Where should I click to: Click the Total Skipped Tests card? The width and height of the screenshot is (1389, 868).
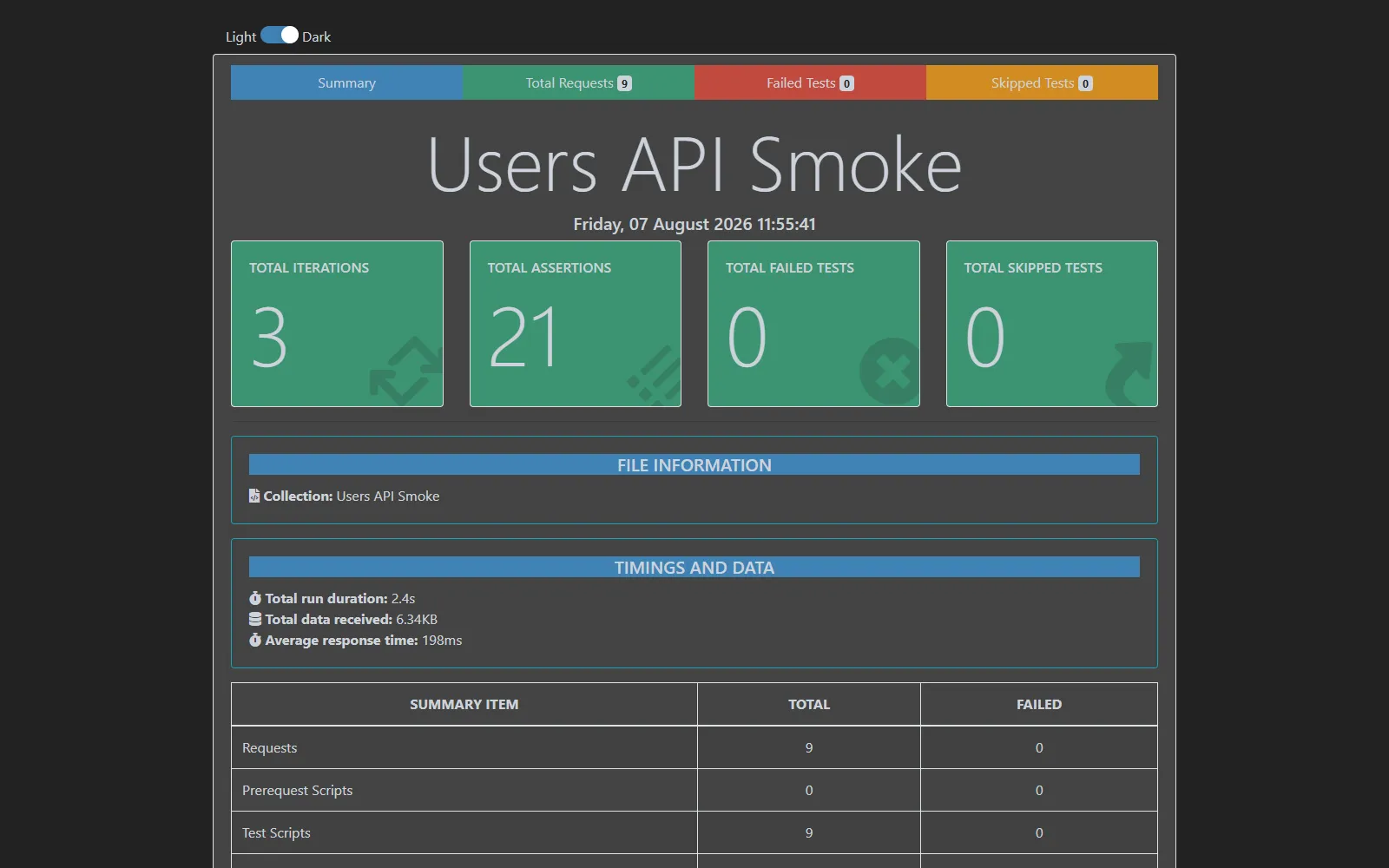[1052, 324]
